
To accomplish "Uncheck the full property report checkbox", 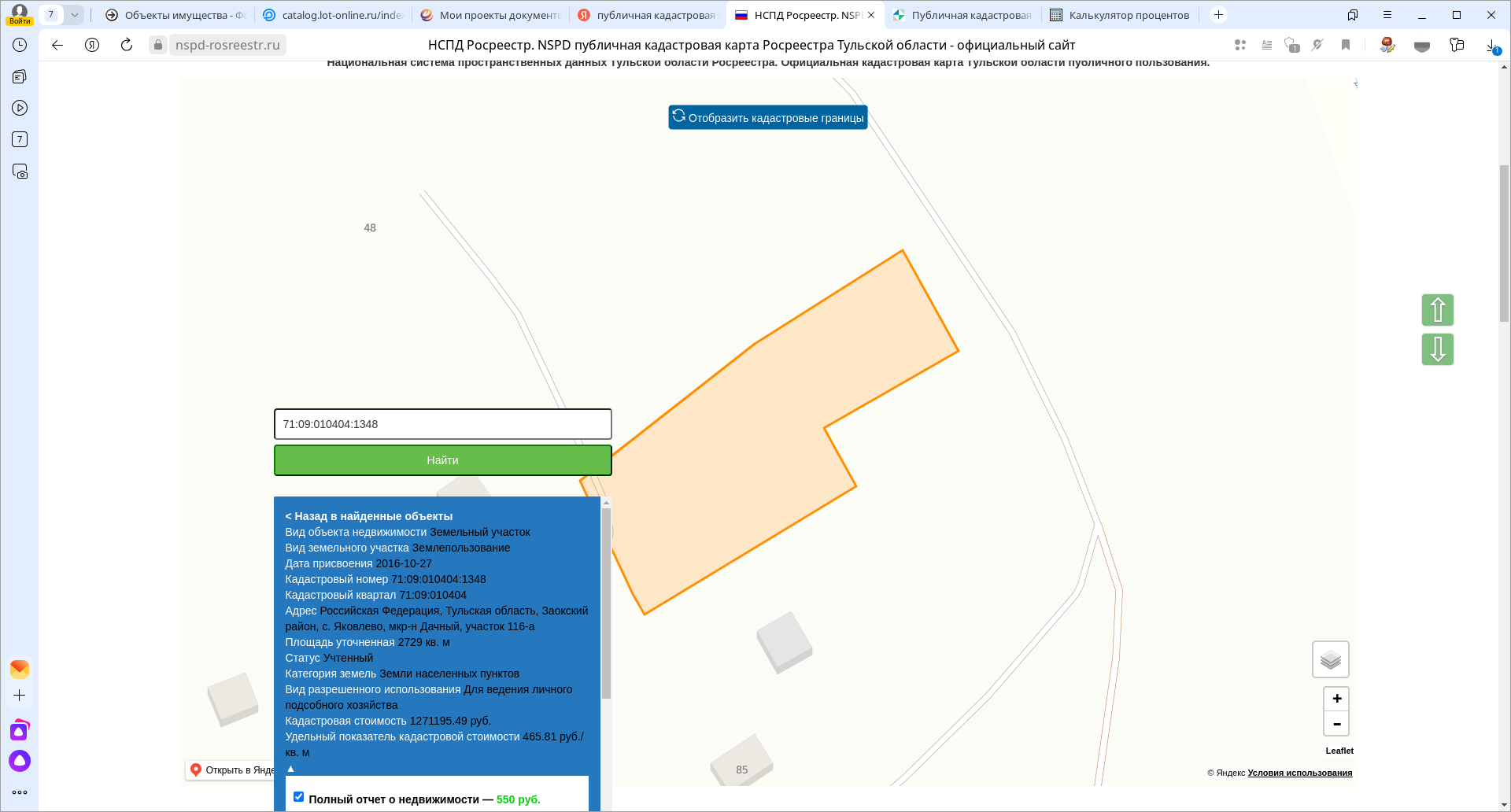I will click(x=298, y=797).
